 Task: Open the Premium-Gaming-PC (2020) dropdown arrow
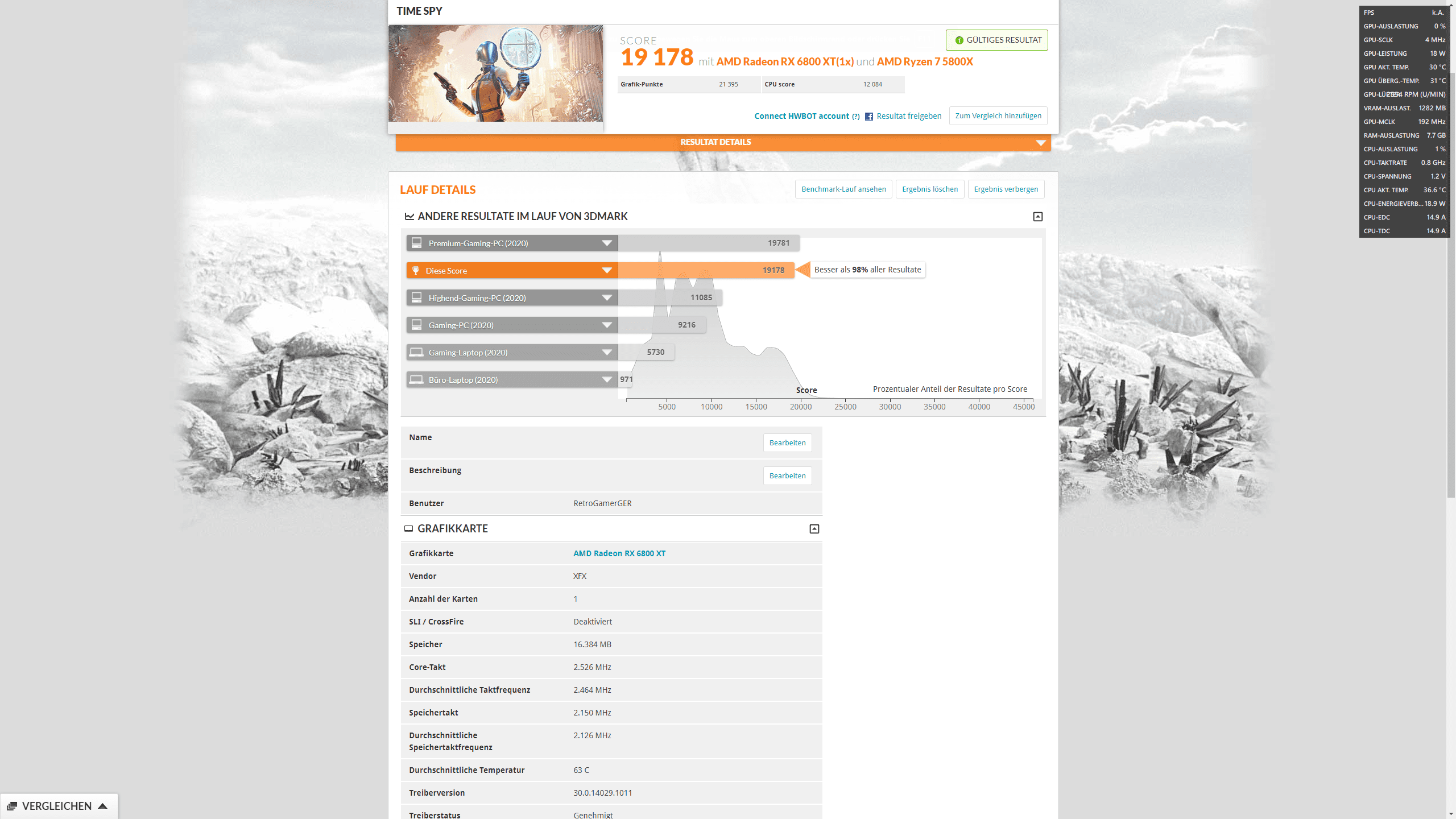click(x=607, y=243)
